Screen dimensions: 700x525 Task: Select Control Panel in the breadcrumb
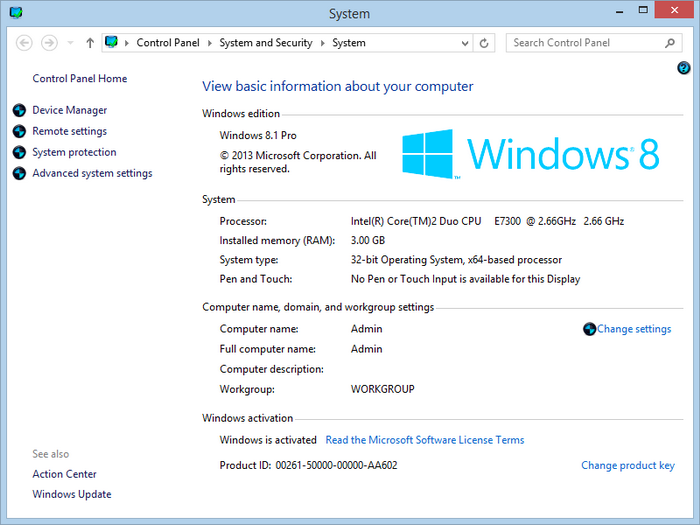(168, 43)
